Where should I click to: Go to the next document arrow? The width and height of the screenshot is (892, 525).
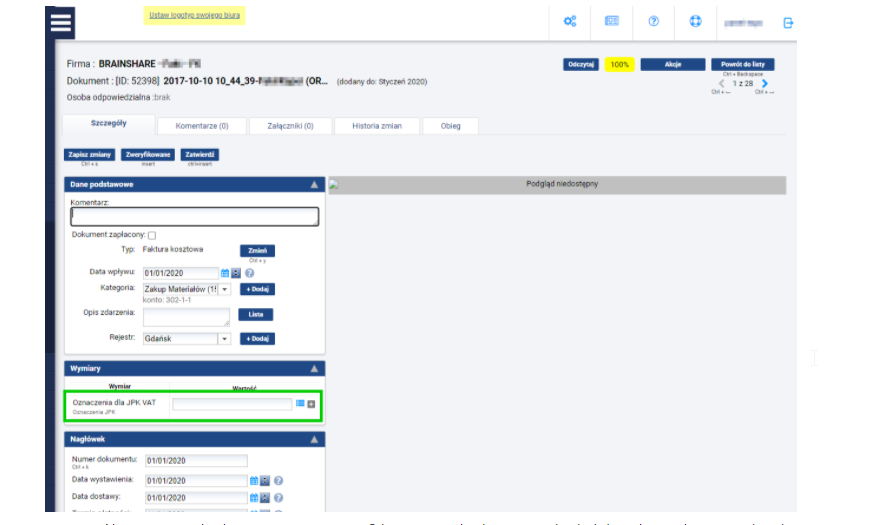click(x=765, y=84)
